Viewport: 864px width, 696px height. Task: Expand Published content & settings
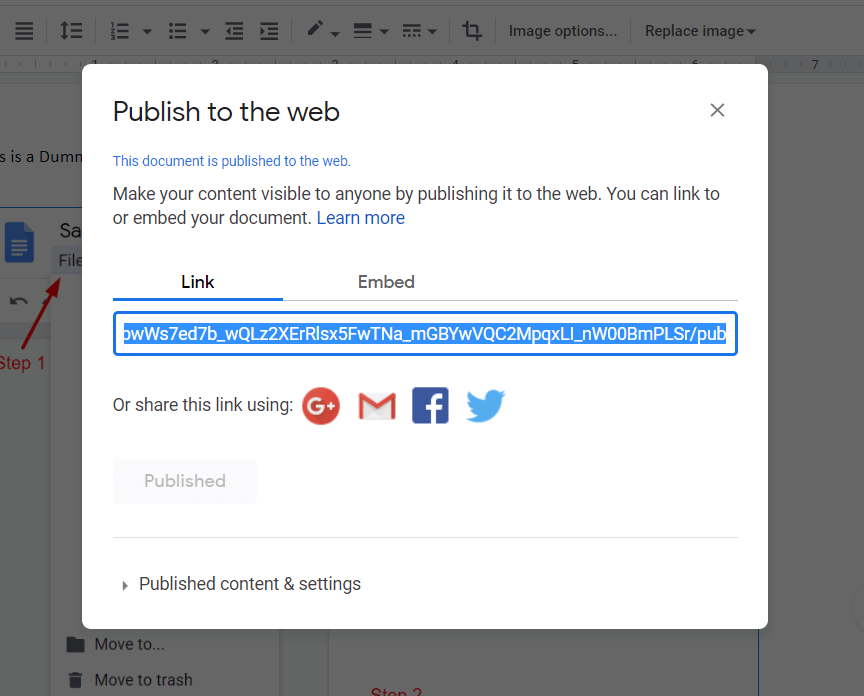click(250, 583)
